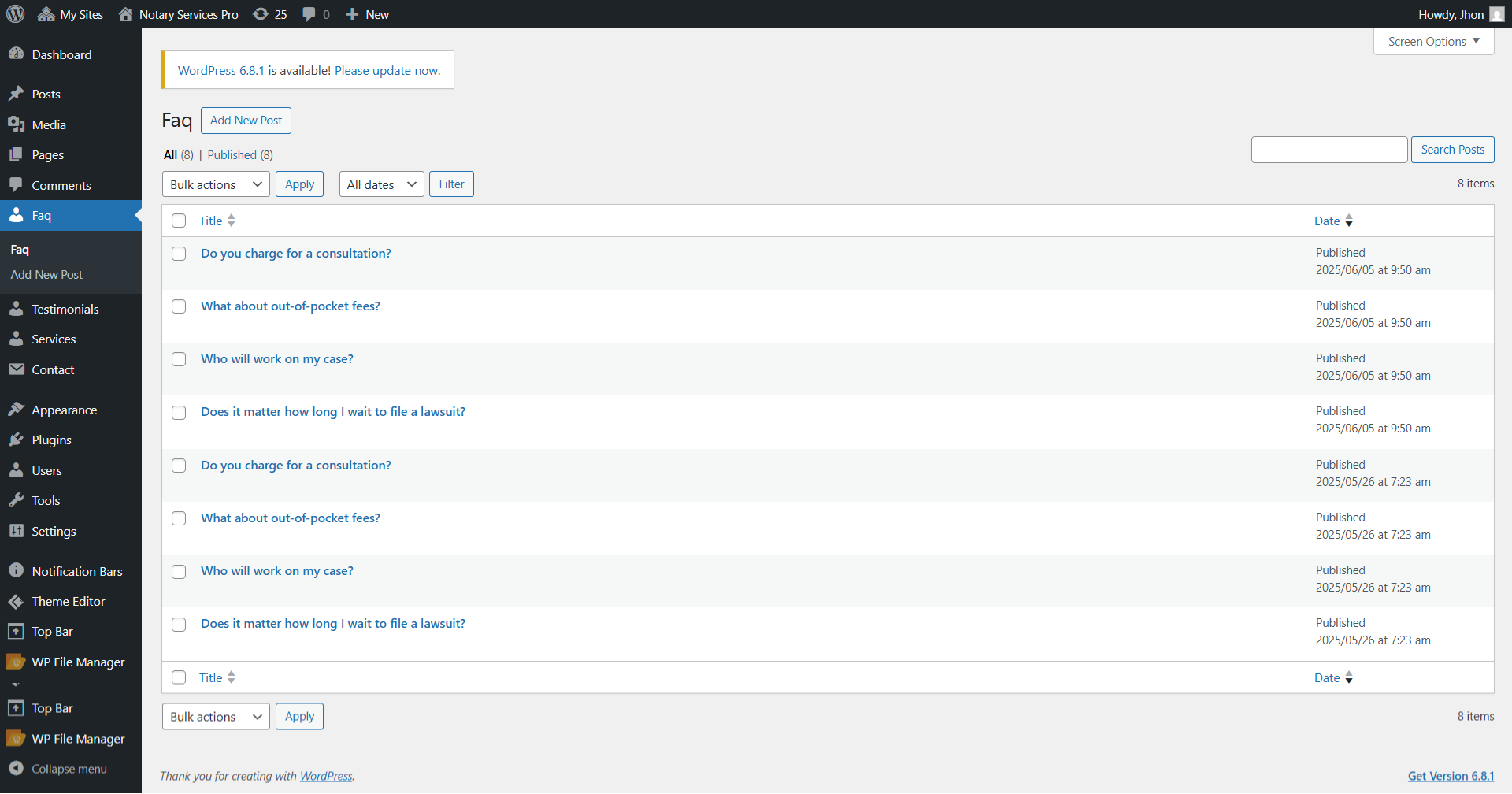
Task: Focus the search posts input field
Action: coord(1329,150)
